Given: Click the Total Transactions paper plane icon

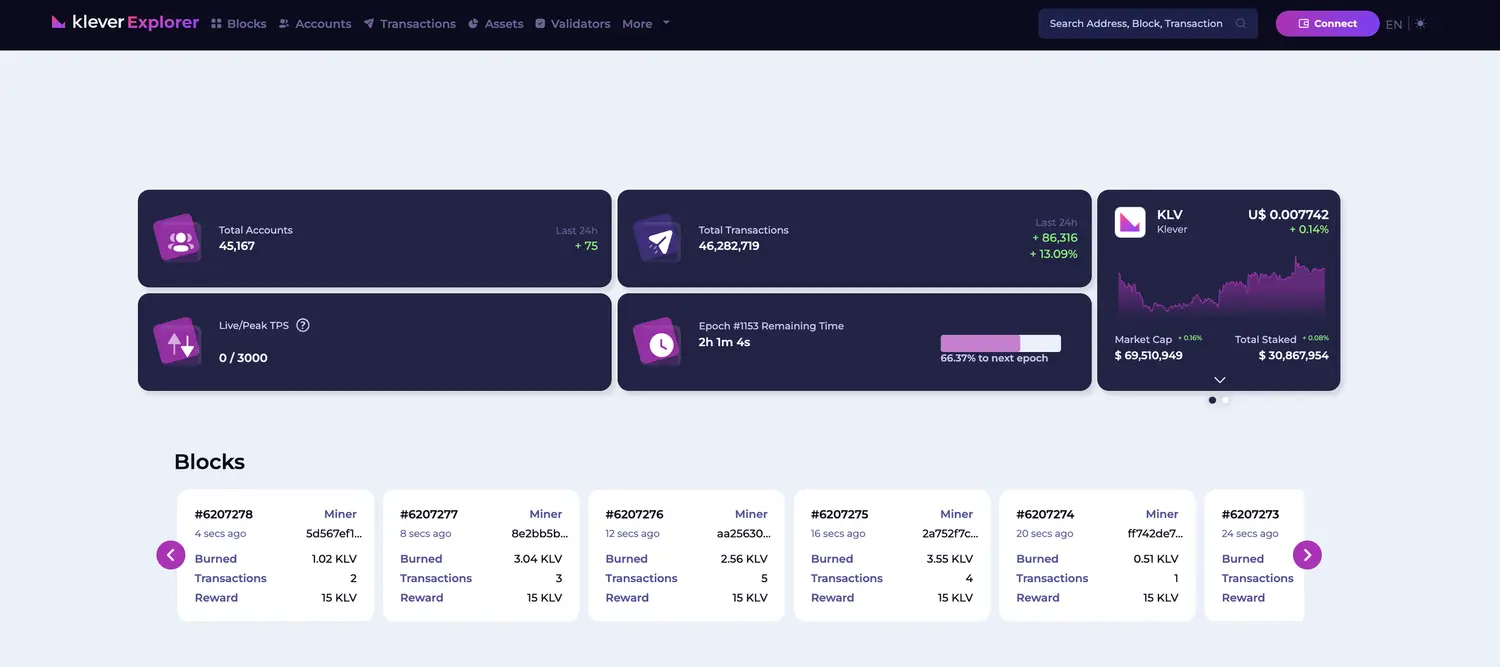Looking at the screenshot, I should coord(658,238).
